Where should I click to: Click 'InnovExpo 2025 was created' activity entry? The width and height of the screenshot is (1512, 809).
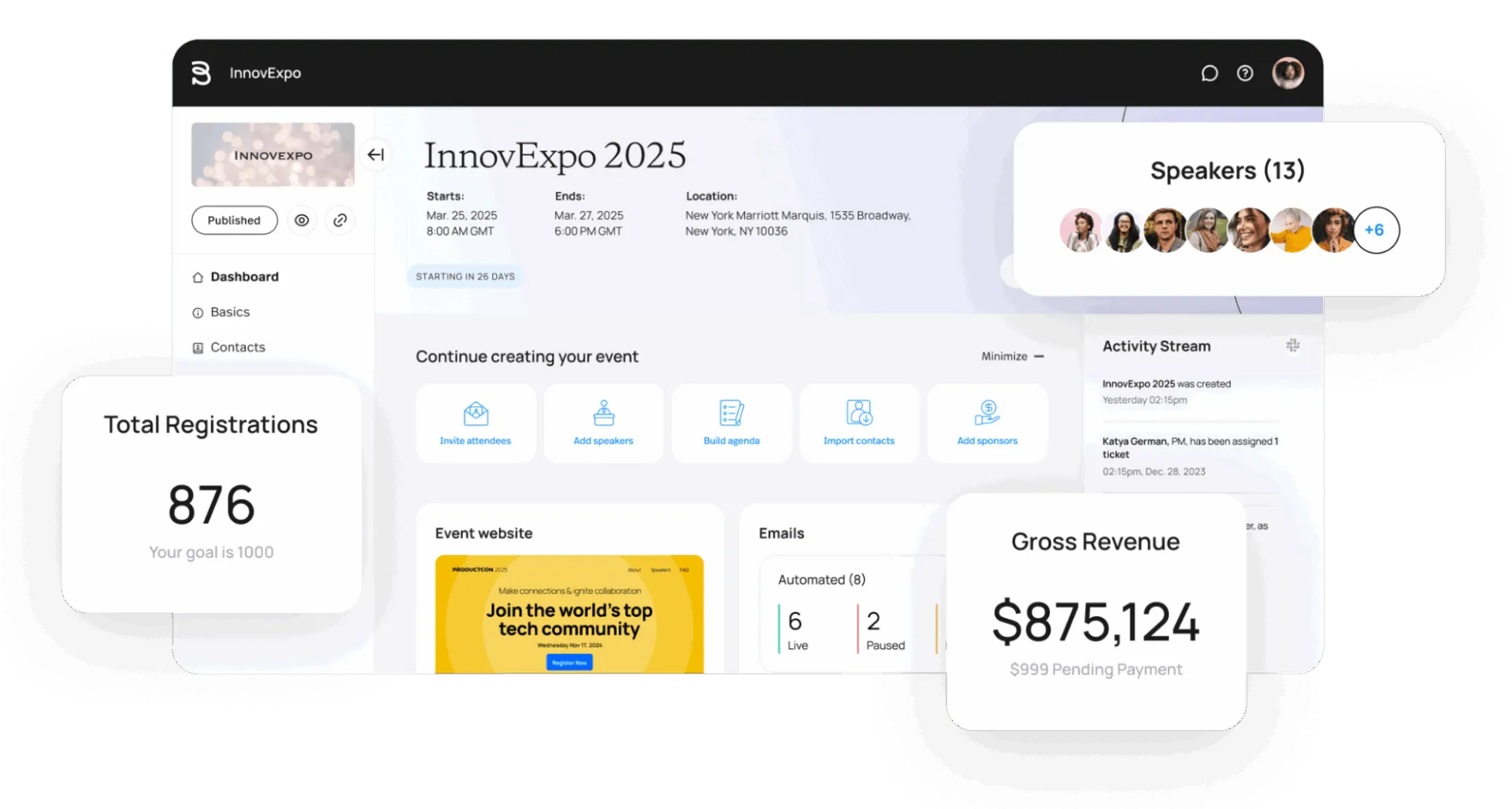[x=1166, y=392]
